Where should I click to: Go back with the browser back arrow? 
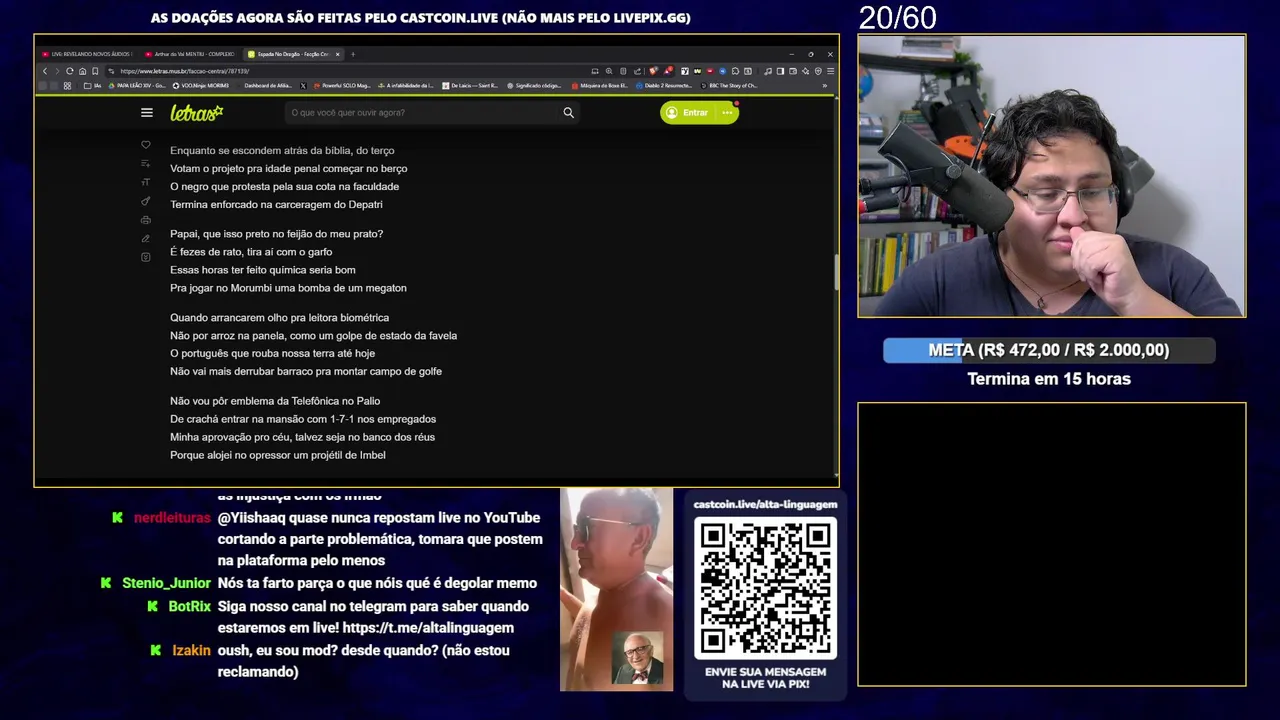point(45,71)
